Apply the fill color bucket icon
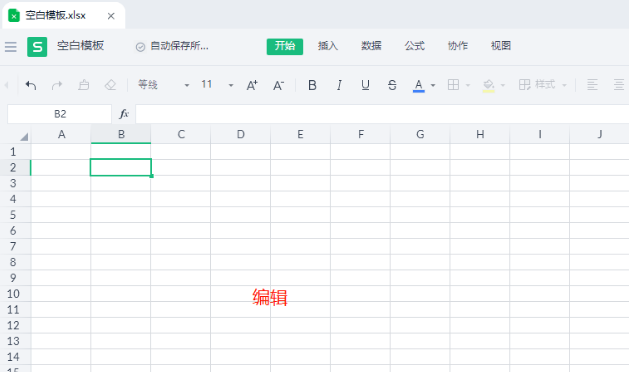The width and height of the screenshot is (629, 372). [x=488, y=85]
